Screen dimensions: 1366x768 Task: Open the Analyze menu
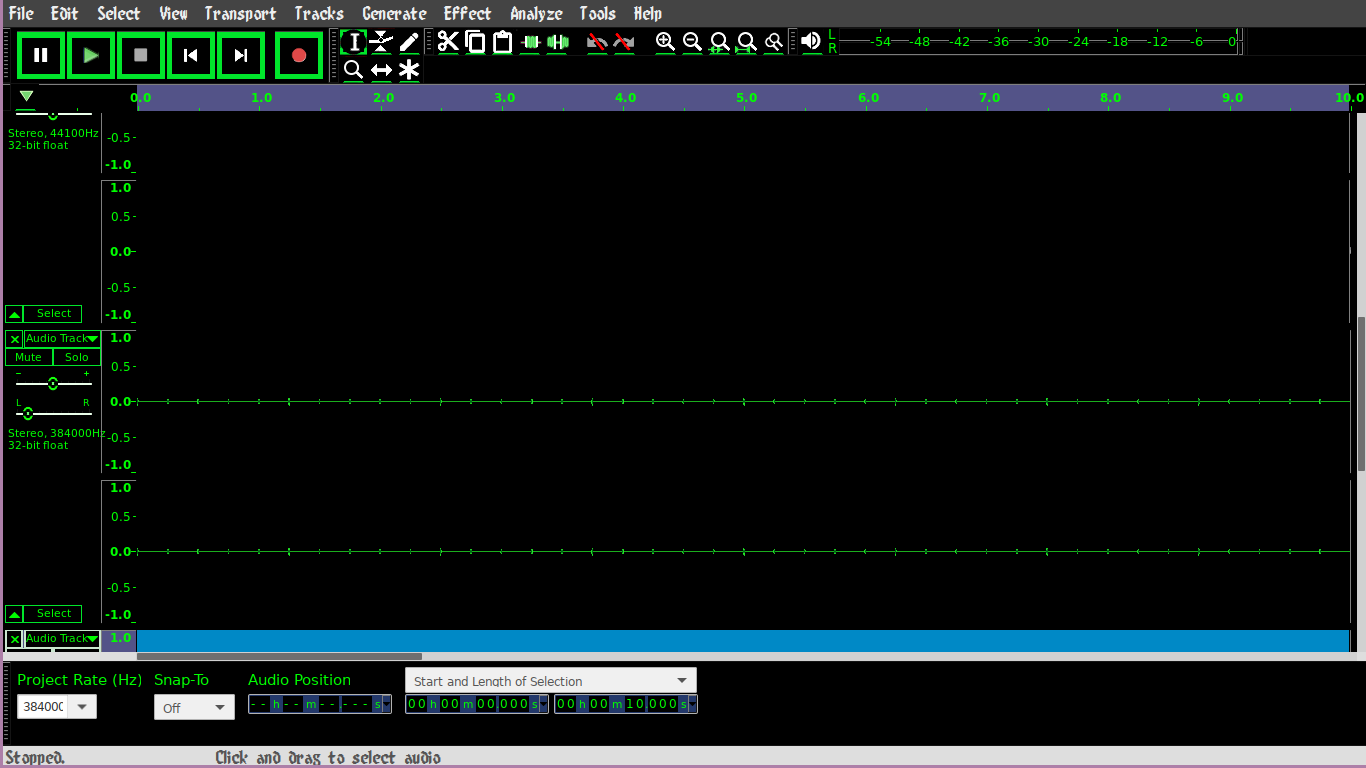point(536,13)
